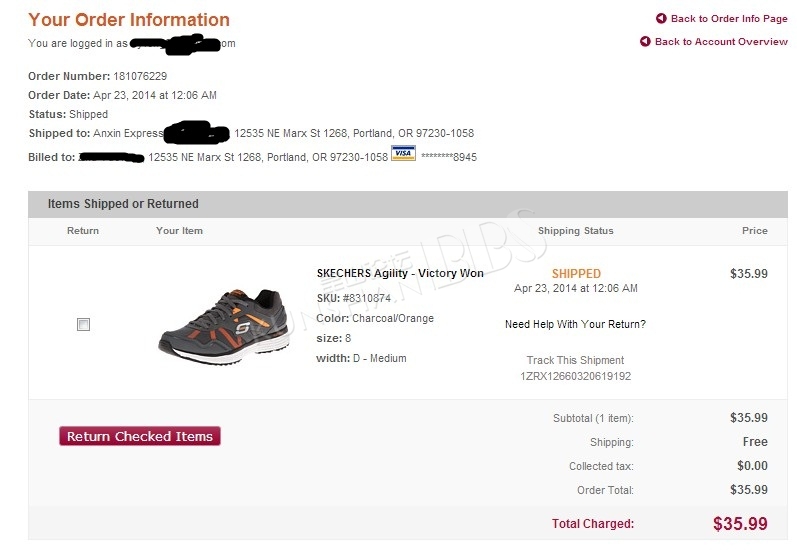The width and height of the screenshot is (797, 555).
Task: Go Back to Account Overview
Action: (x=721, y=42)
